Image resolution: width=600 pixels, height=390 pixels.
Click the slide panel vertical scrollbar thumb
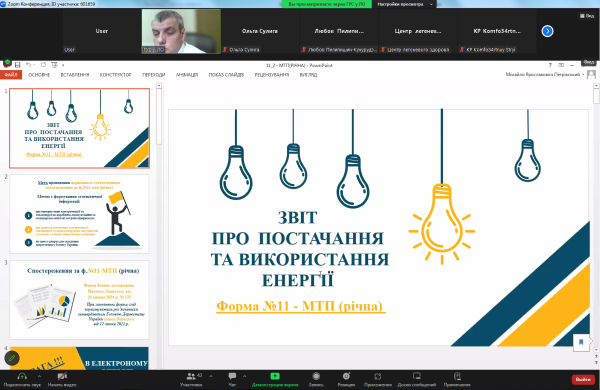coord(159,118)
